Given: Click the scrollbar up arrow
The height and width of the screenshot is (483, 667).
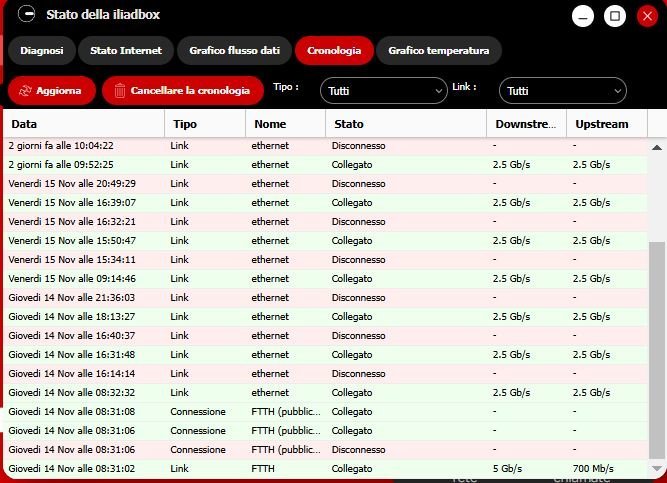Looking at the screenshot, I should coord(657,148).
